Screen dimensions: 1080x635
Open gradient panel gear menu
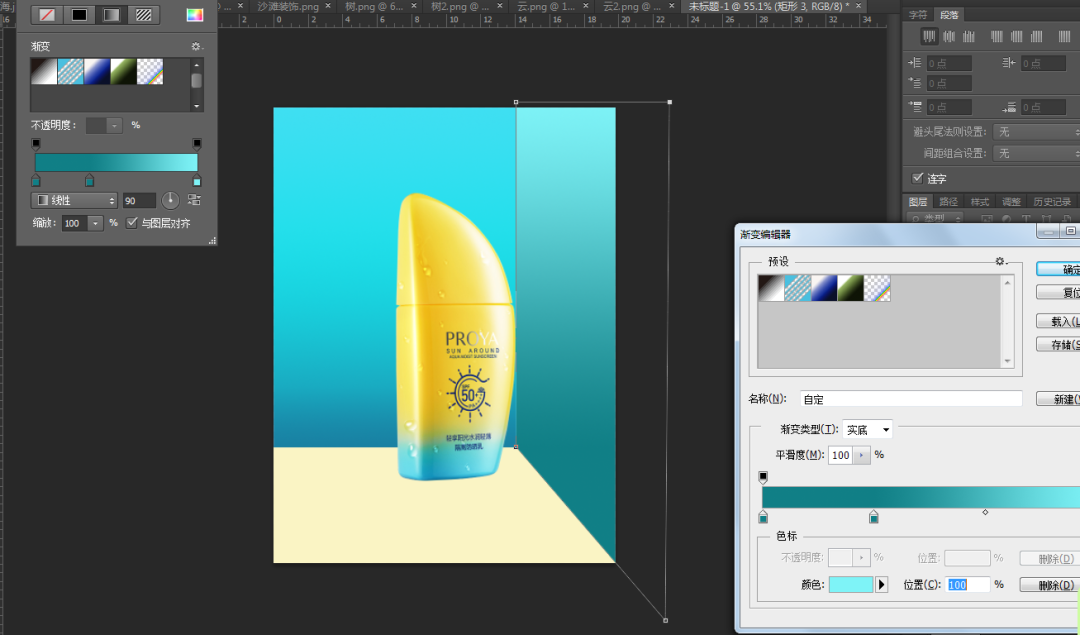[x=196, y=46]
